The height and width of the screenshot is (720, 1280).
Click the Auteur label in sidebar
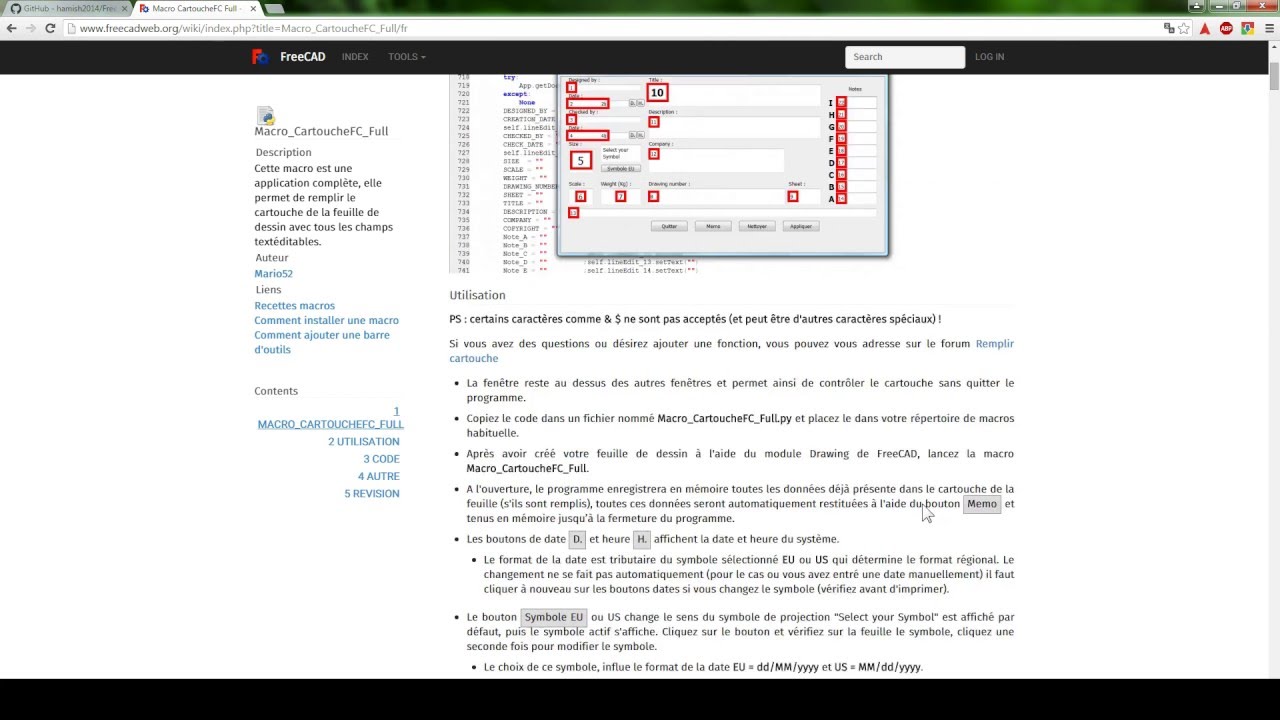point(271,258)
